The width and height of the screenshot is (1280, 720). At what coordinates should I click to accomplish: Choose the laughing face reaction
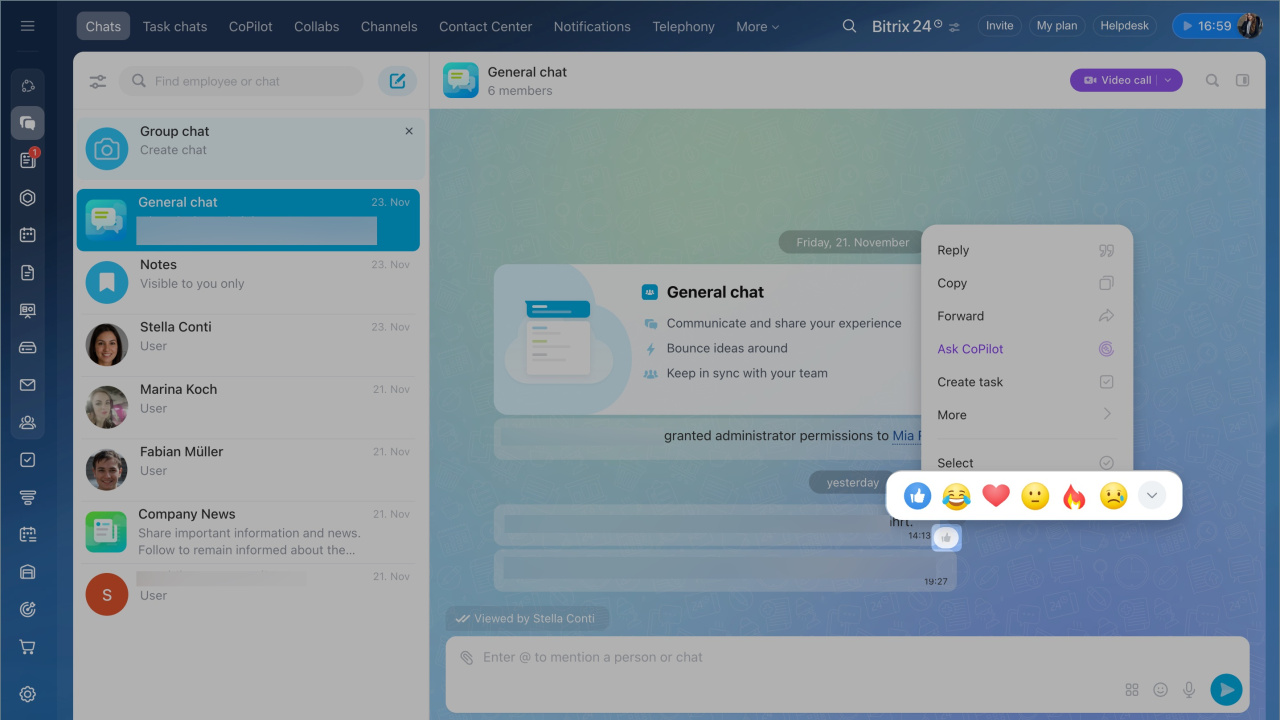point(956,496)
